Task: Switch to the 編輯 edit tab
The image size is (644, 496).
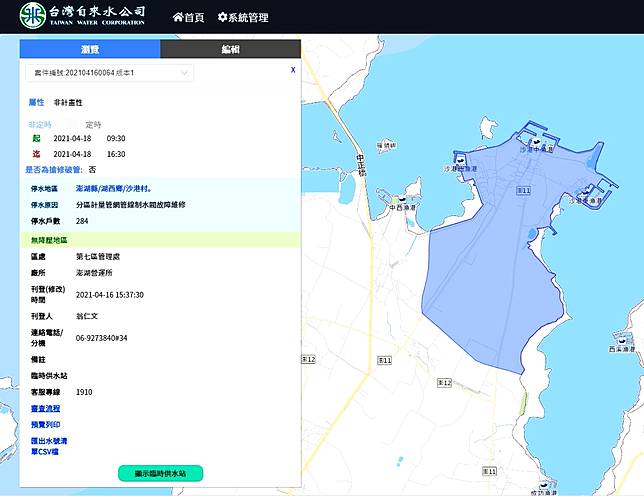Action: [x=230, y=49]
